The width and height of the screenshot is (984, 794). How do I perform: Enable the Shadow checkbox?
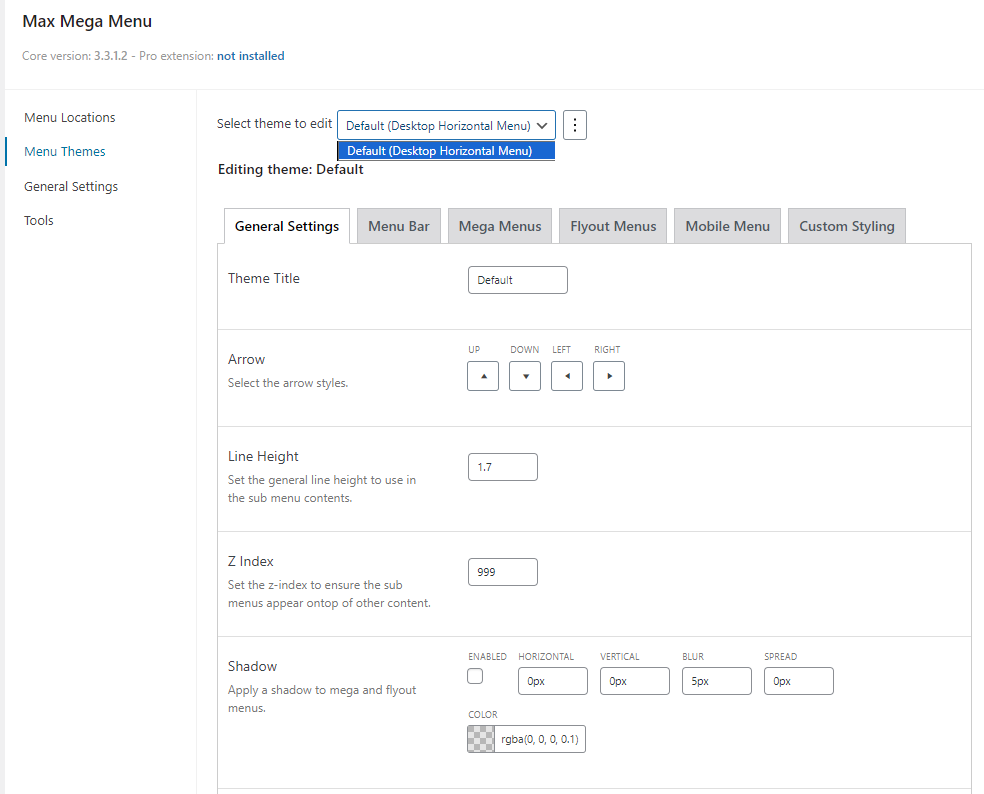click(x=475, y=676)
